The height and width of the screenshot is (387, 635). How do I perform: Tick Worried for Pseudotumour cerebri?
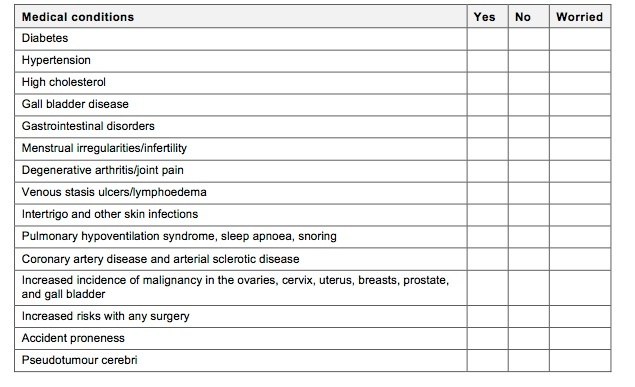pos(580,361)
